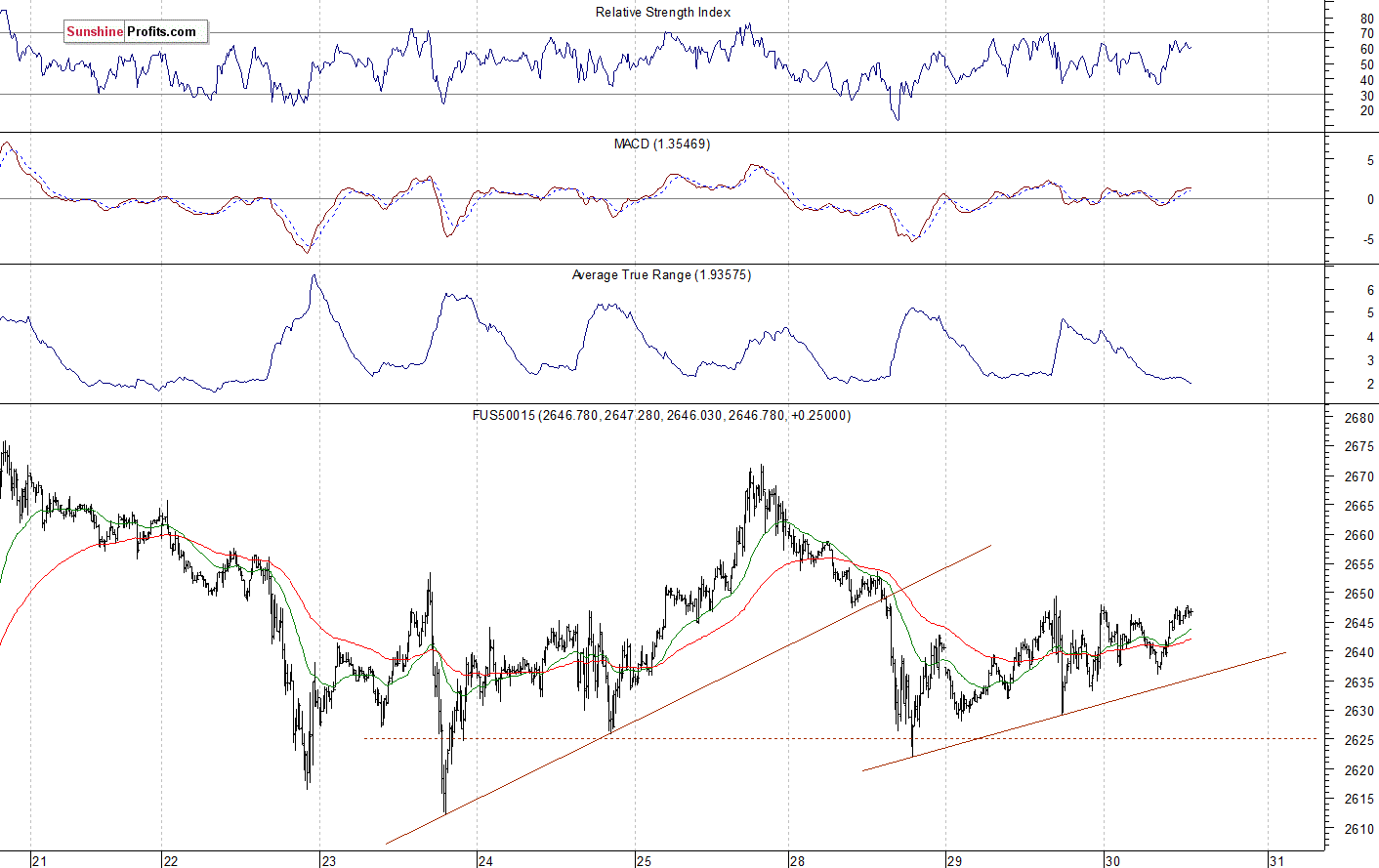Click the FUS50015 price chart title
This screenshot has height=868, width=1379.
[x=661, y=415]
